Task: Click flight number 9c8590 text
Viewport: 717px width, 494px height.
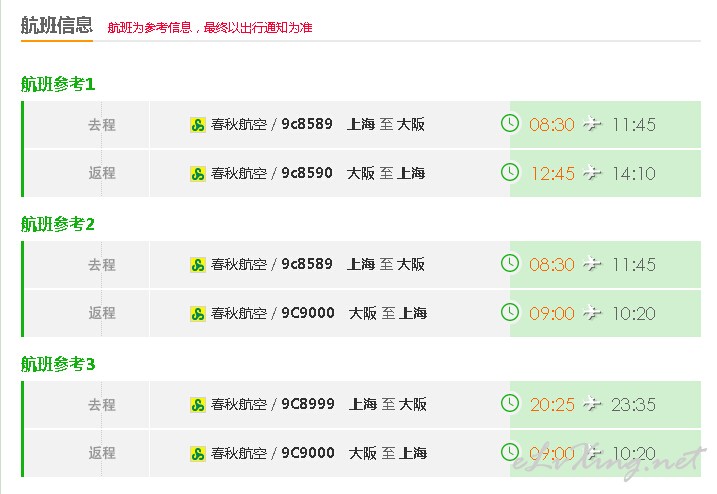Action: point(307,173)
